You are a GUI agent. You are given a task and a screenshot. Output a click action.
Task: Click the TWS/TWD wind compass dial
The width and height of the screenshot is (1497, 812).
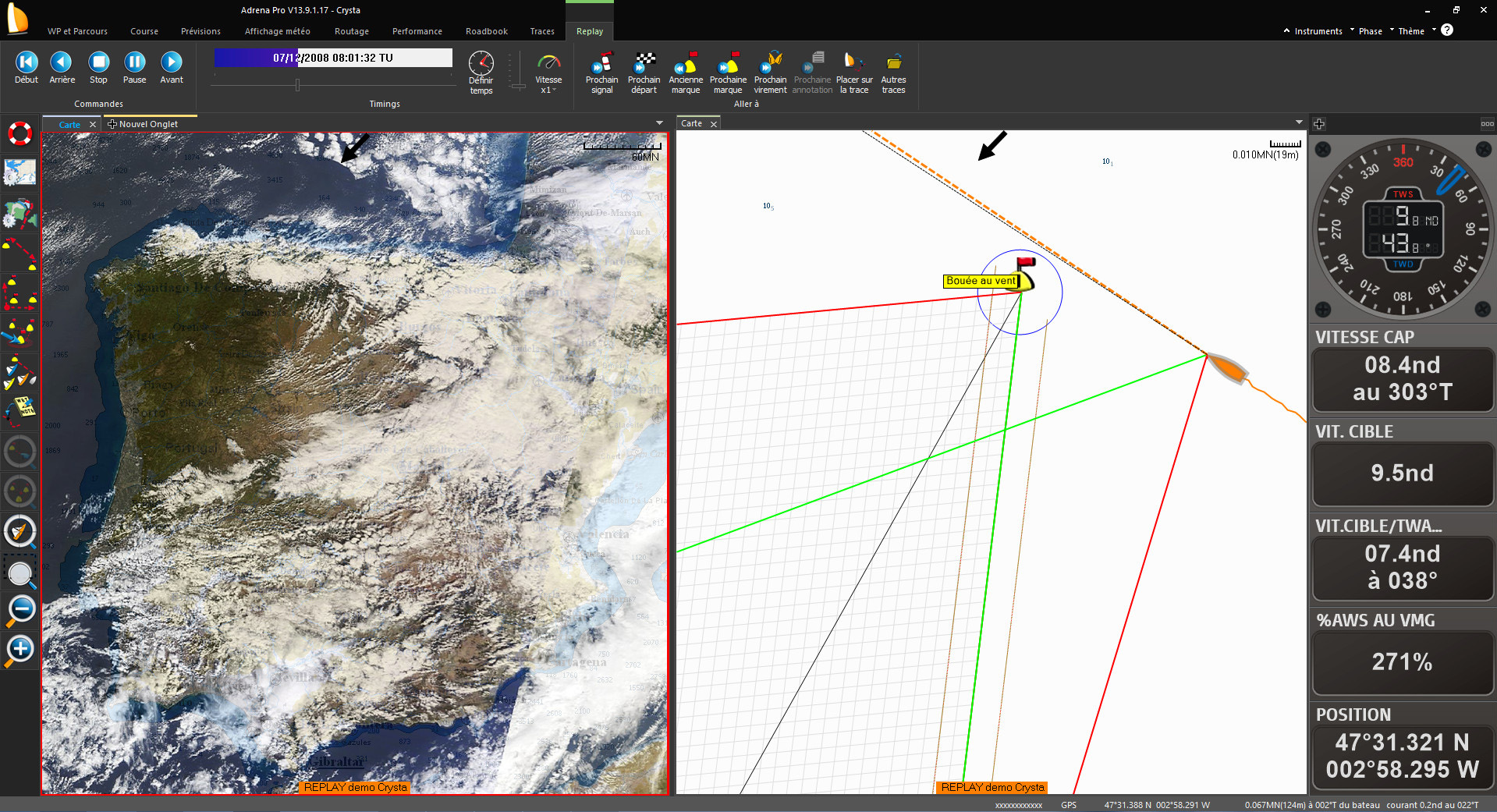click(1403, 229)
